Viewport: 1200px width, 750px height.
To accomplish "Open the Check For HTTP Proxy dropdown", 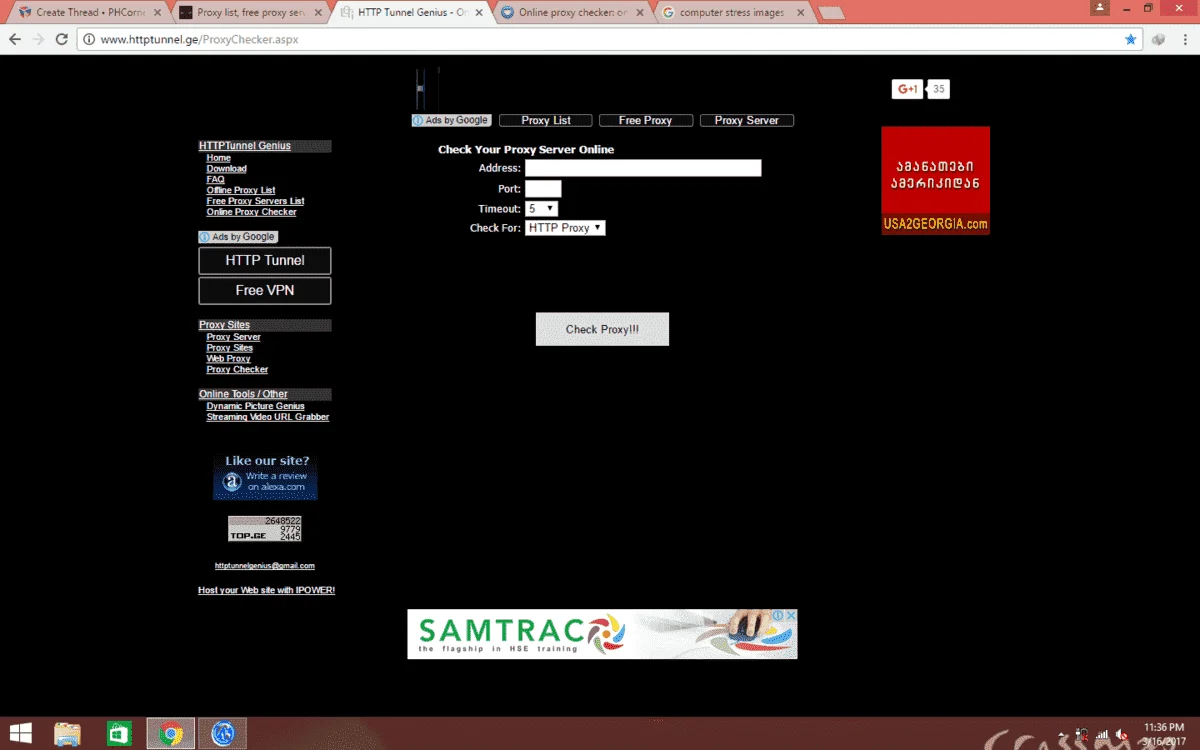I will (x=565, y=228).
